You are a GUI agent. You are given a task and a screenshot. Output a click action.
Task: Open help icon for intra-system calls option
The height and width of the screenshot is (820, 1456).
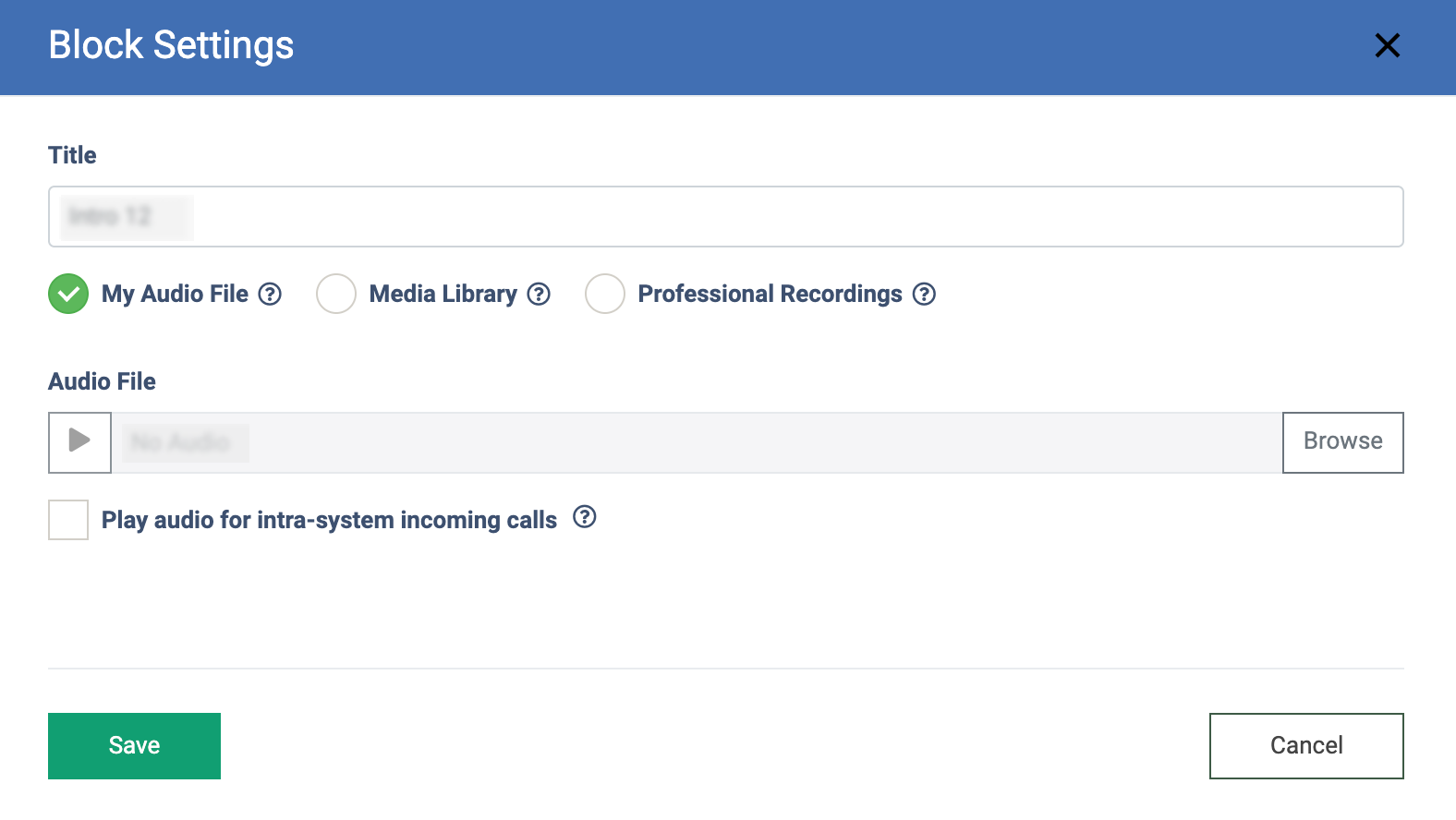click(x=585, y=517)
